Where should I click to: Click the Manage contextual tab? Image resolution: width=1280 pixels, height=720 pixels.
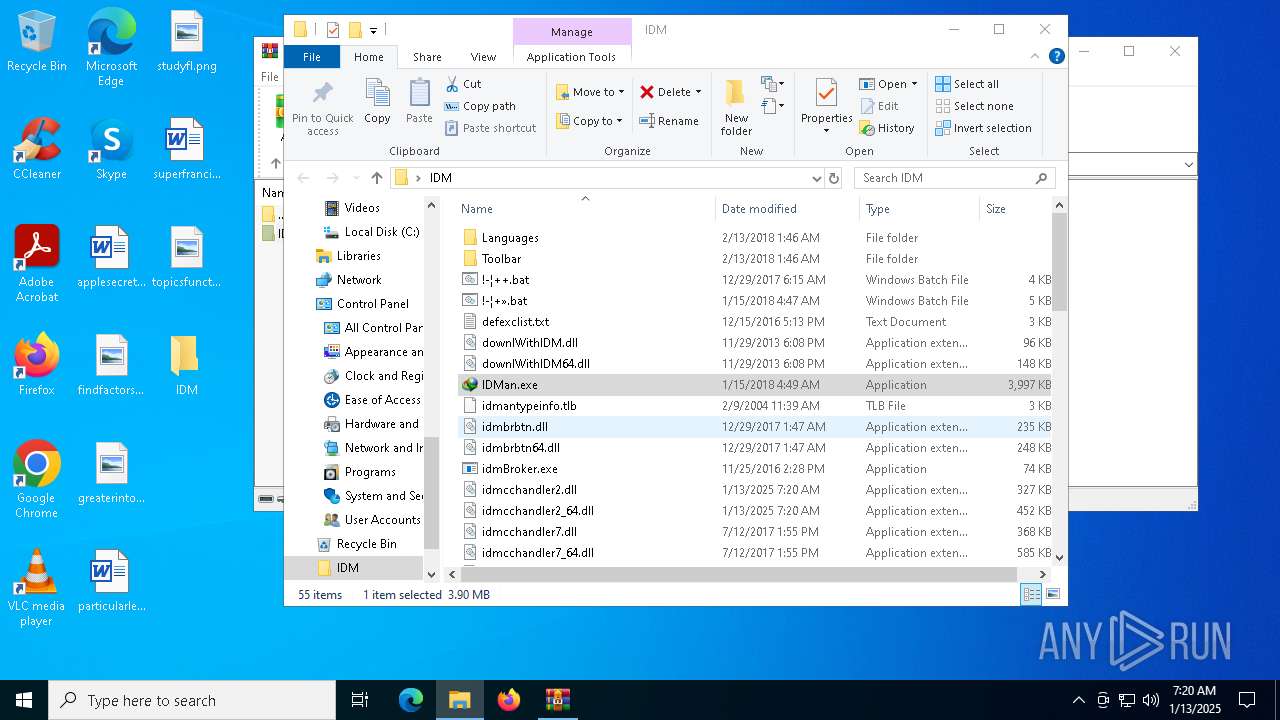[x=572, y=31]
